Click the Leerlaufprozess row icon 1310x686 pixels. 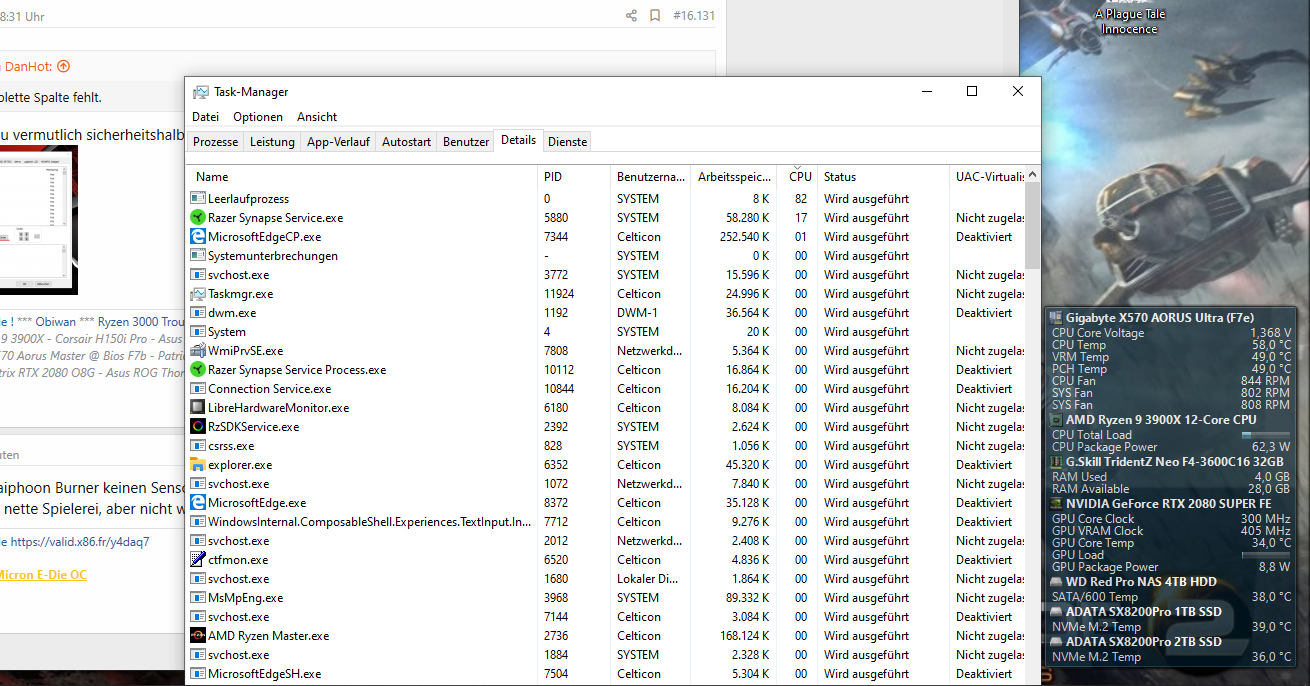[198, 198]
